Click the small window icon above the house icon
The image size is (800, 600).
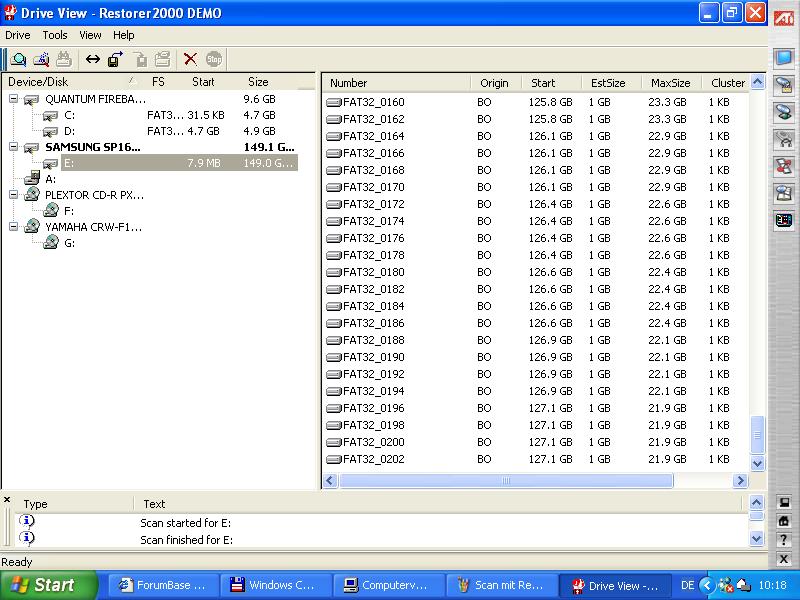click(x=784, y=502)
